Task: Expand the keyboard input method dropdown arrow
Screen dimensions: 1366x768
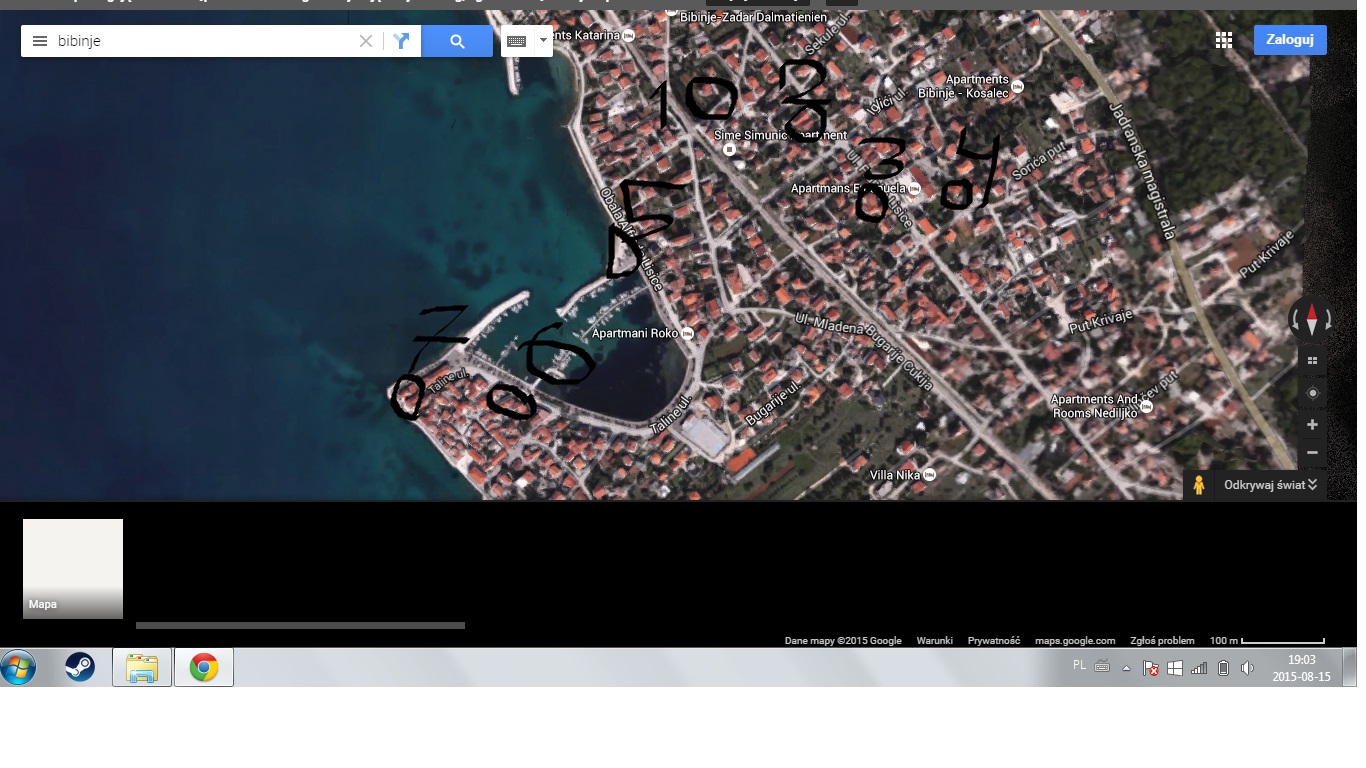Action: pyautogui.click(x=541, y=41)
